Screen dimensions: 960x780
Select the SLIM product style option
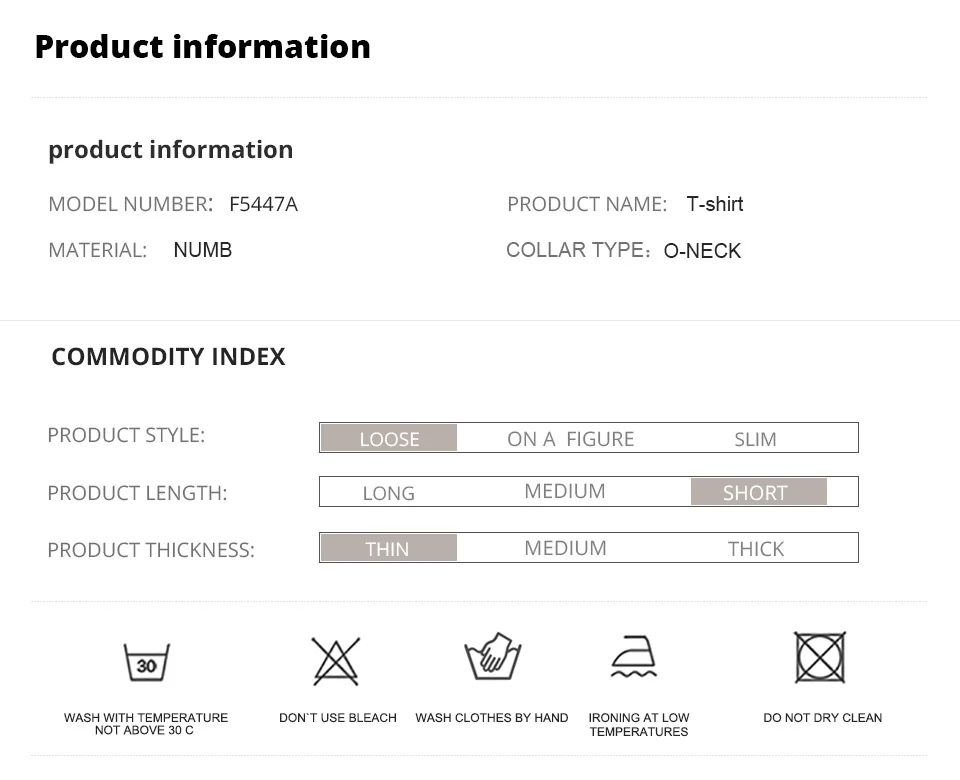pos(755,439)
